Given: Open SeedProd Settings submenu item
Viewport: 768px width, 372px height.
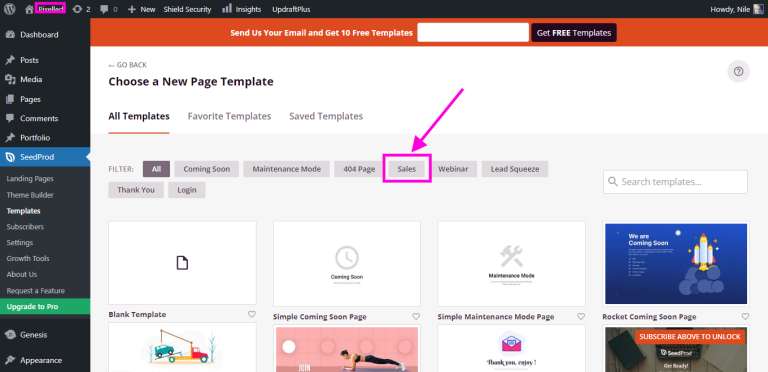Looking at the screenshot, I should [20, 243].
